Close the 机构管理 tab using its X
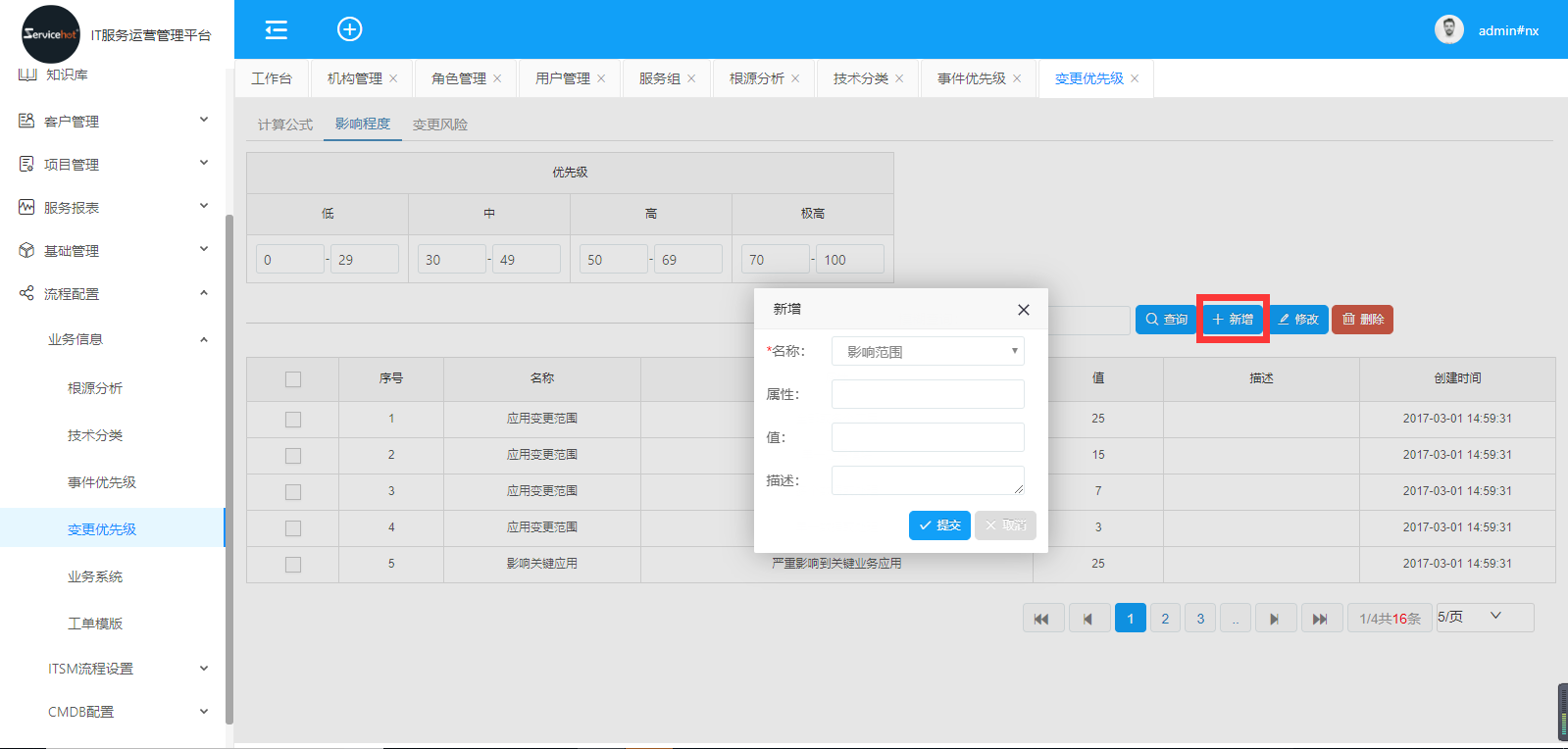 (x=394, y=78)
